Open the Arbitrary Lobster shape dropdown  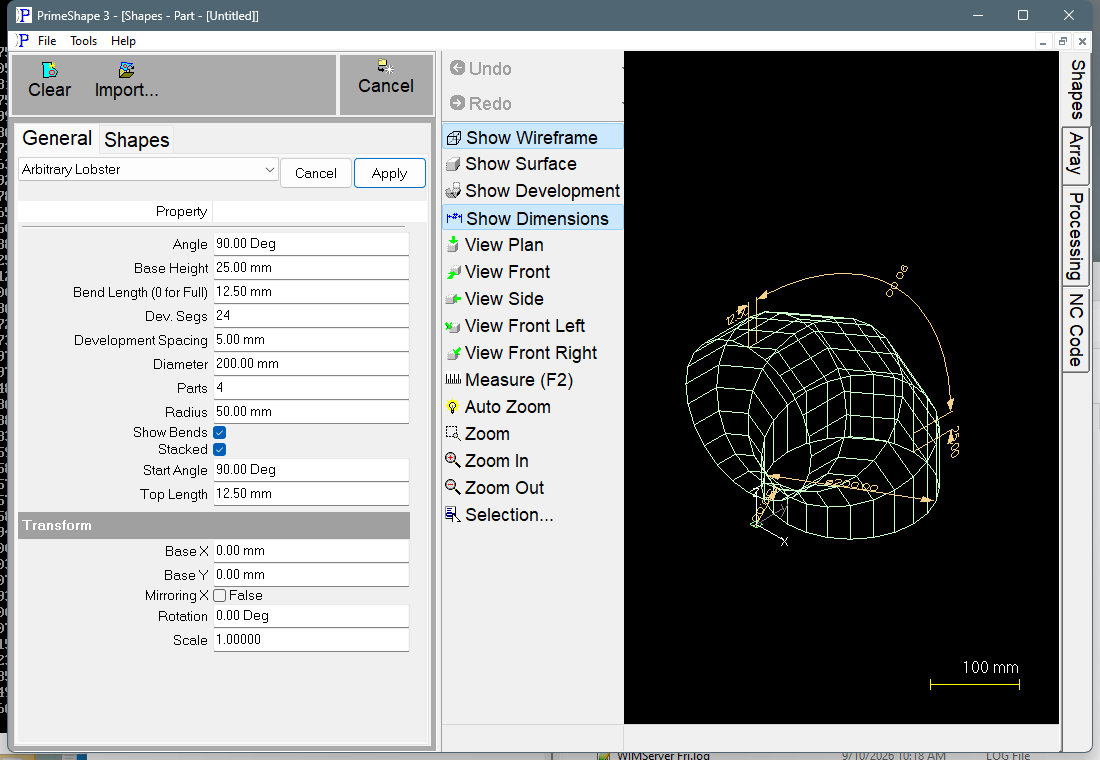pos(148,170)
